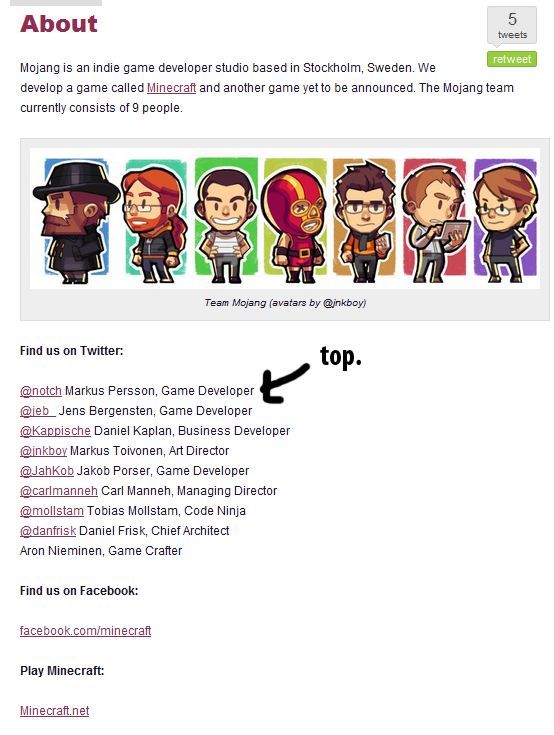Open the @jnkboy Twitter link
Image resolution: width=554 pixels, height=735 pixels.
point(44,451)
